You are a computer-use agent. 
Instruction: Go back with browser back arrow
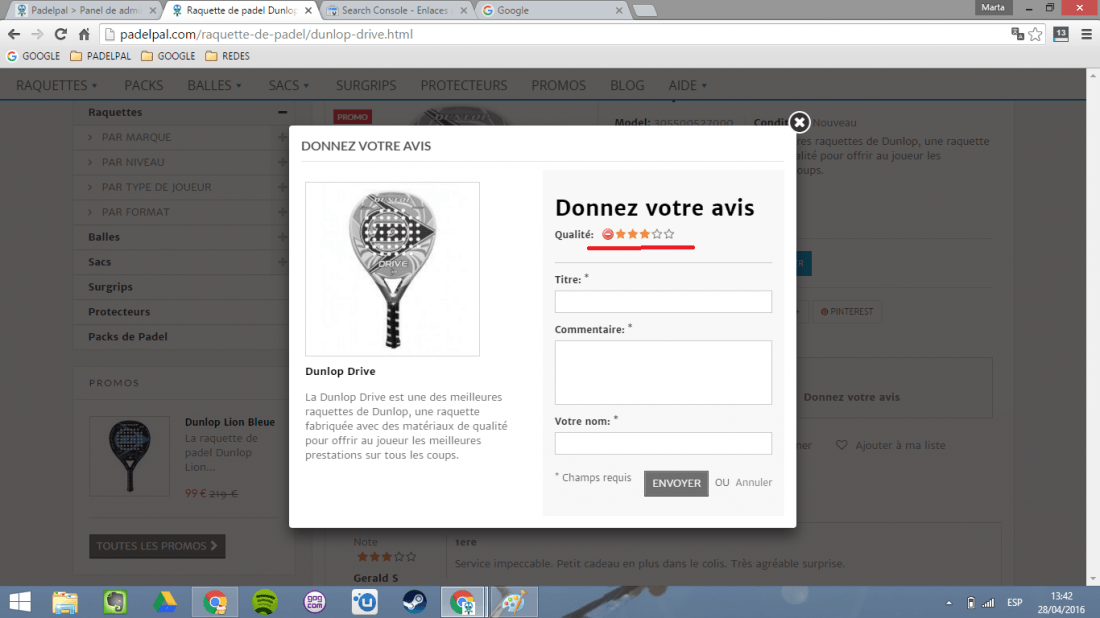click(x=14, y=34)
